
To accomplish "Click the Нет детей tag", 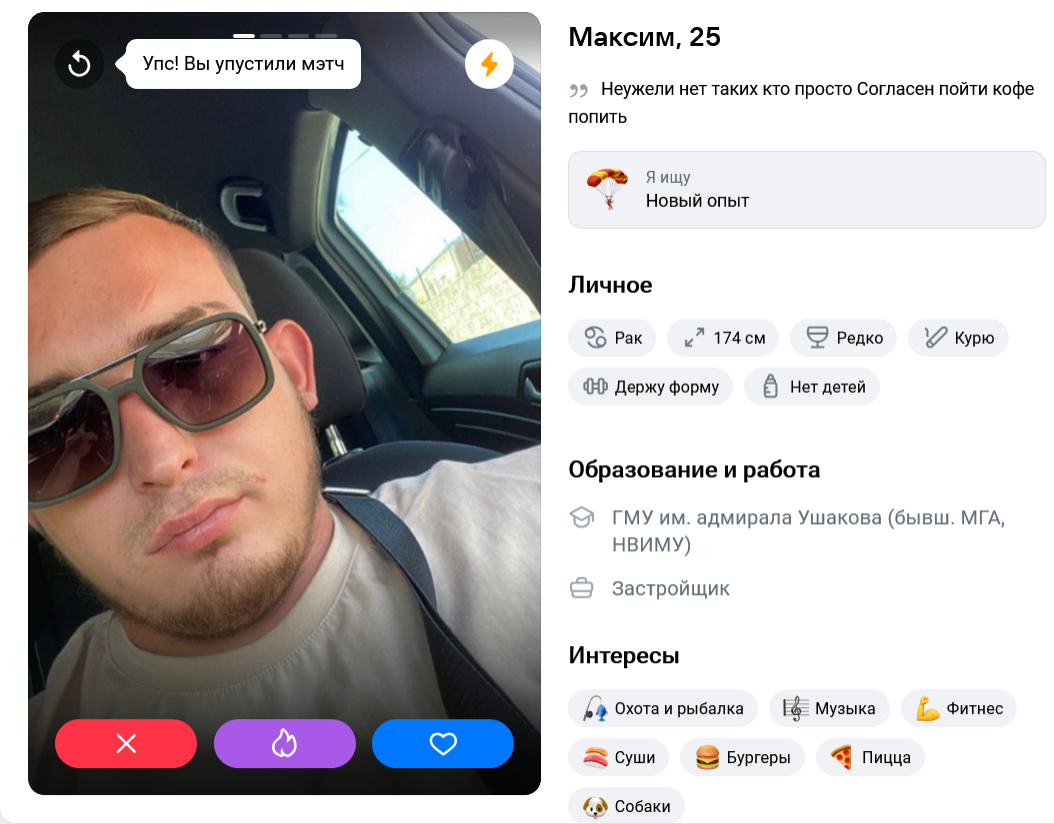I will click(x=812, y=386).
